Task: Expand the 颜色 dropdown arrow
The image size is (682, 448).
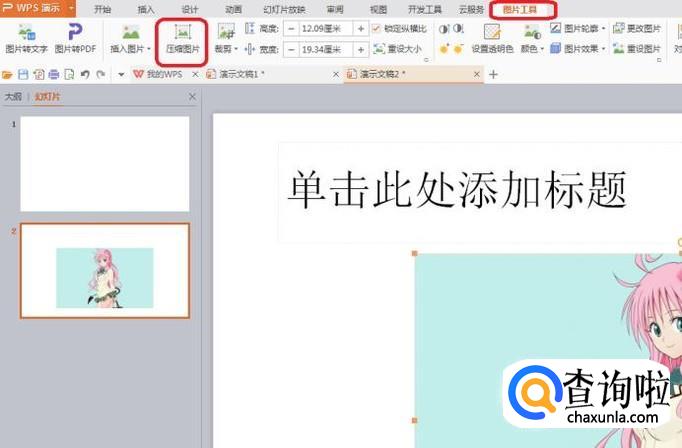Action: [x=542, y=49]
